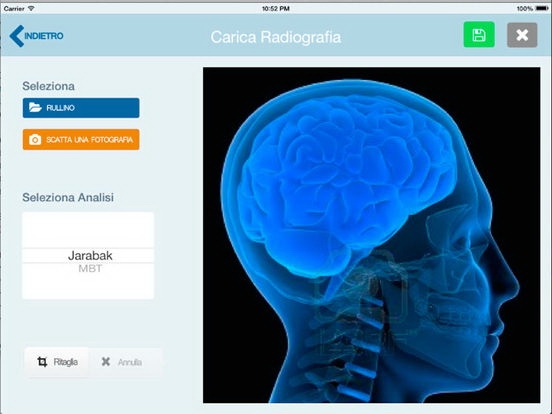
Task: Click the camera icon on the orange button
Action: [x=35, y=140]
